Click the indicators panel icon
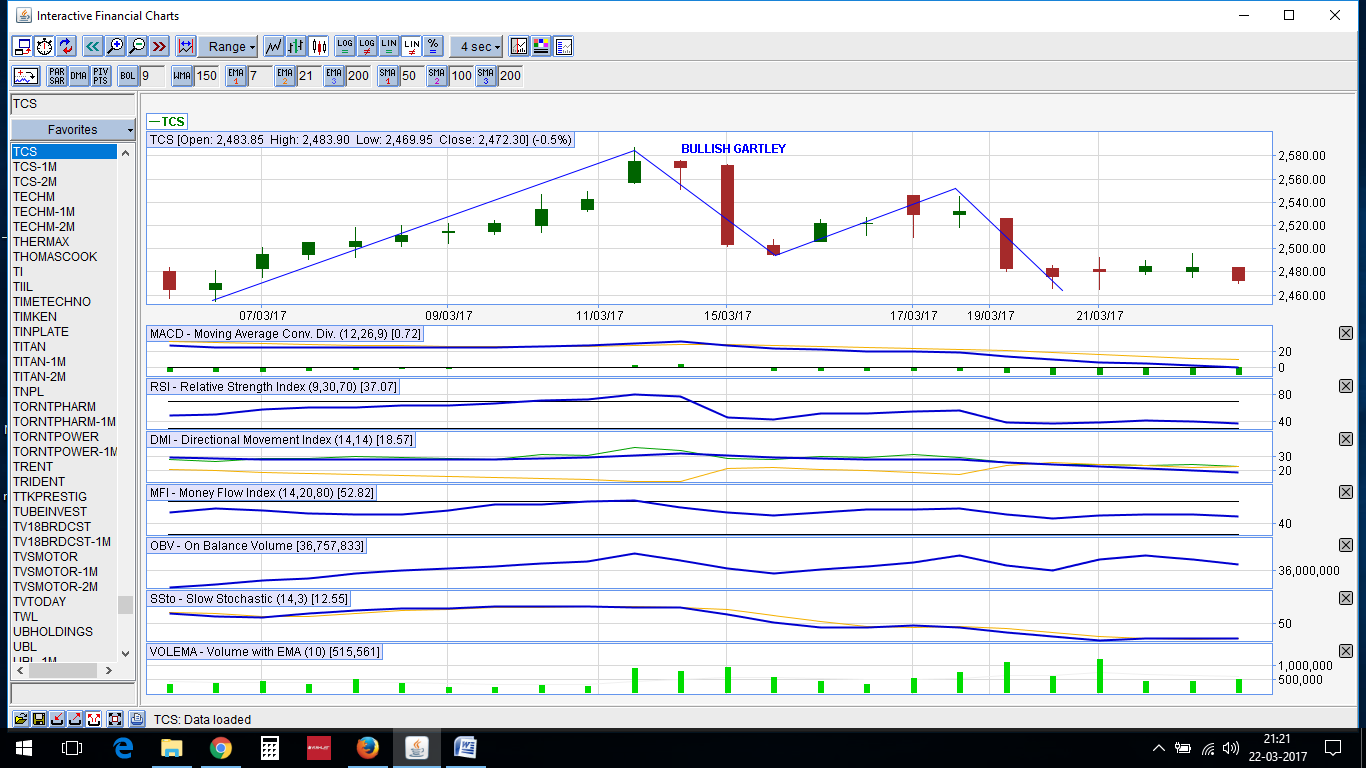 [x=26, y=76]
